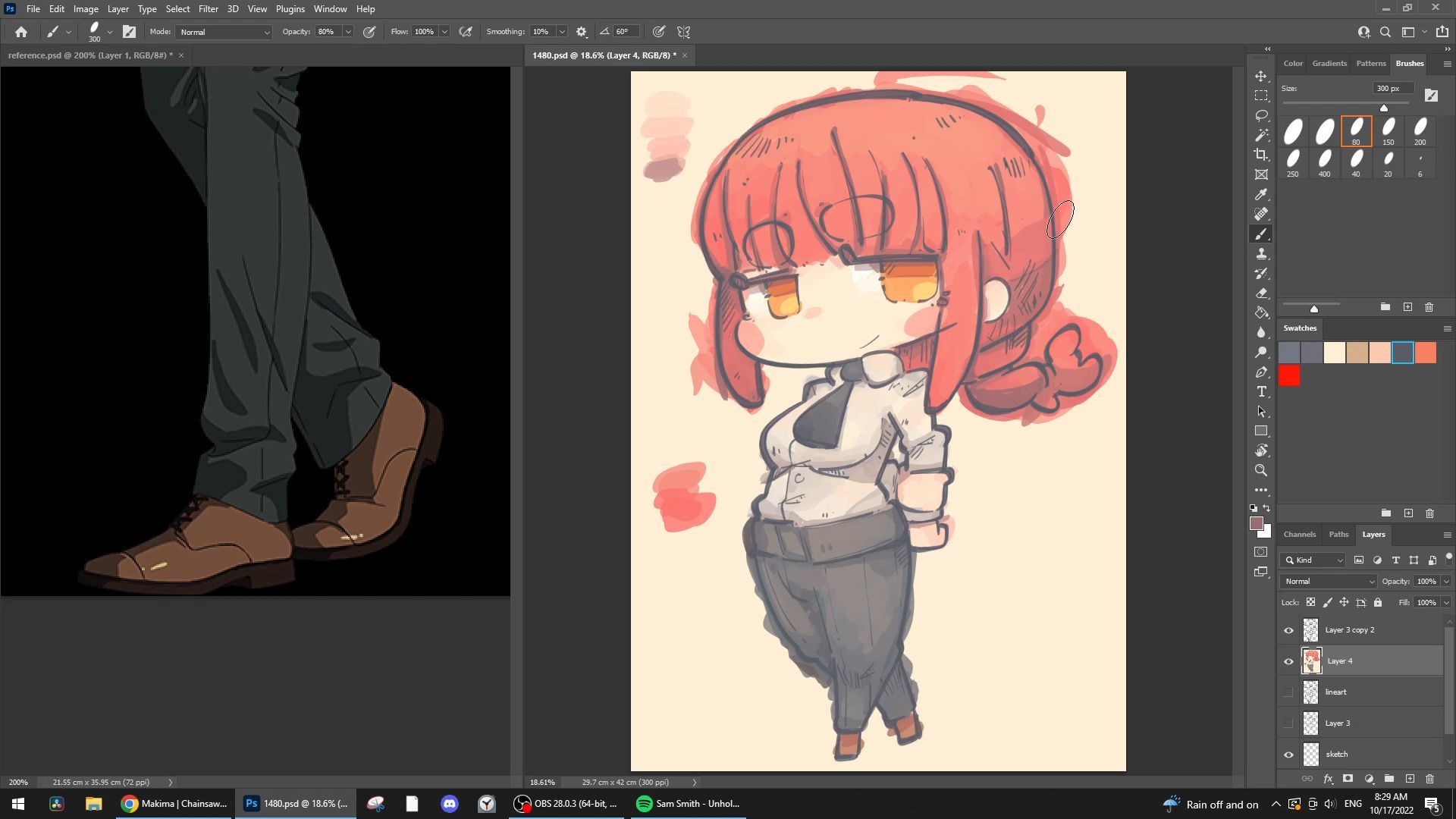Viewport: 1456px width, 819px height.
Task: Select the Zoom tool in toolbox
Action: pyautogui.click(x=1261, y=470)
